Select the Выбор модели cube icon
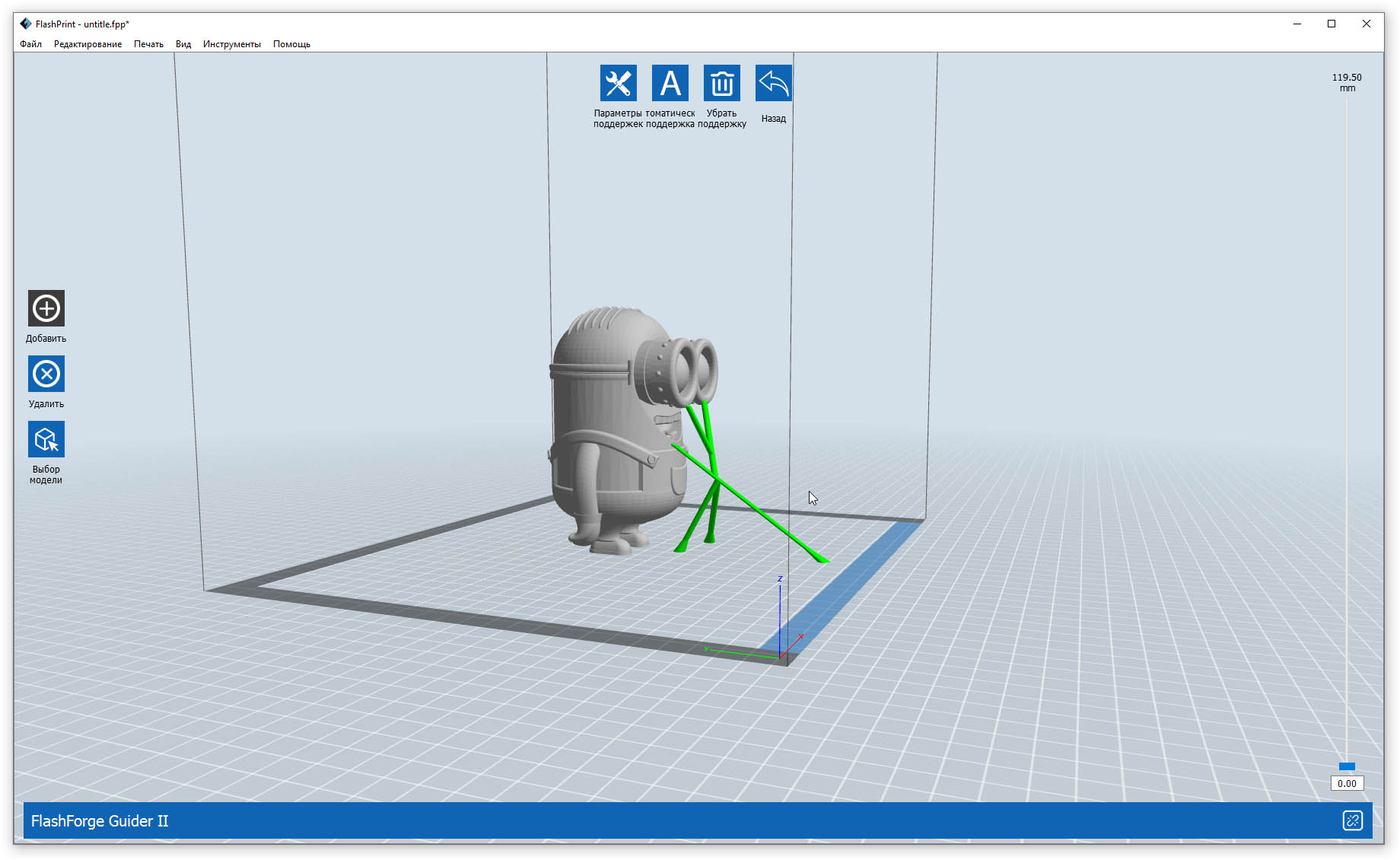Viewport: 1400px width, 860px height. coord(46,439)
